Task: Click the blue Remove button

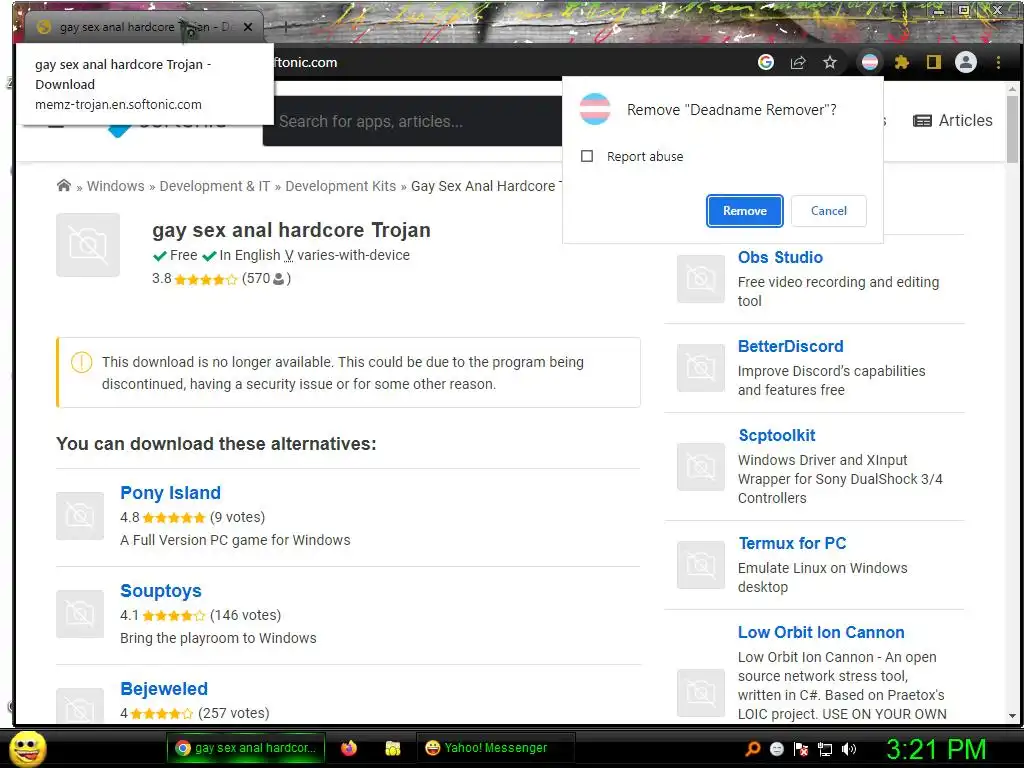Action: 744,211
